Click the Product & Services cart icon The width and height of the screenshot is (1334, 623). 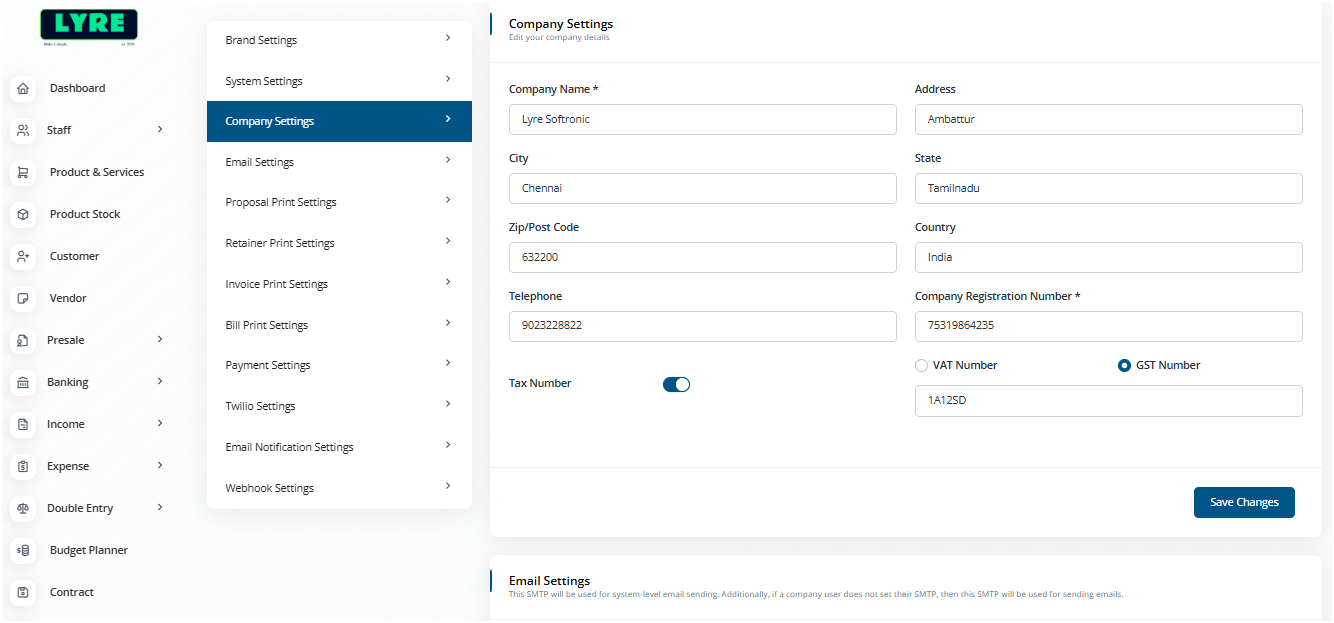point(23,172)
